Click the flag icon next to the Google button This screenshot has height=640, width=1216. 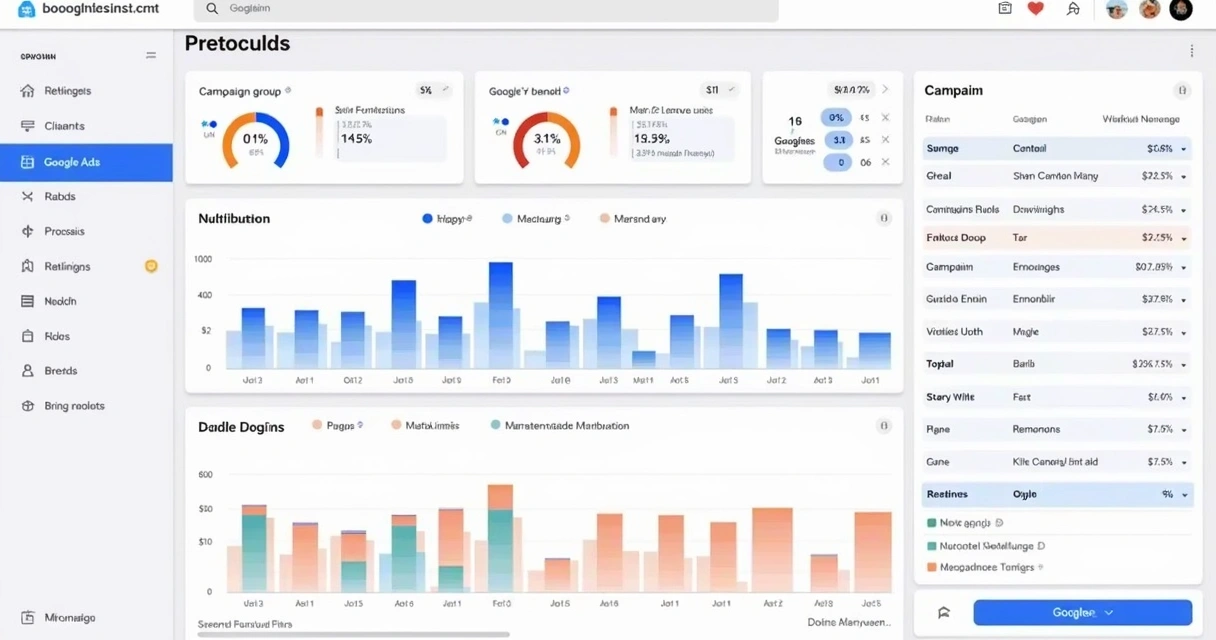[x=942, y=612]
